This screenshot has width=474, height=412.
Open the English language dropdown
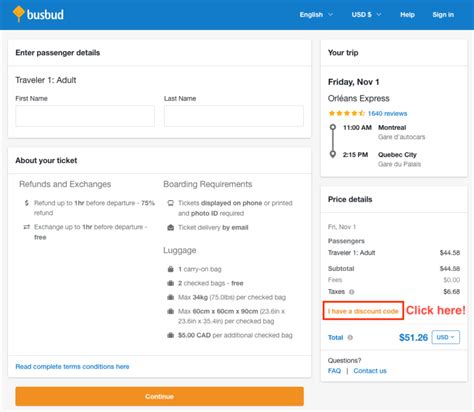click(x=316, y=15)
